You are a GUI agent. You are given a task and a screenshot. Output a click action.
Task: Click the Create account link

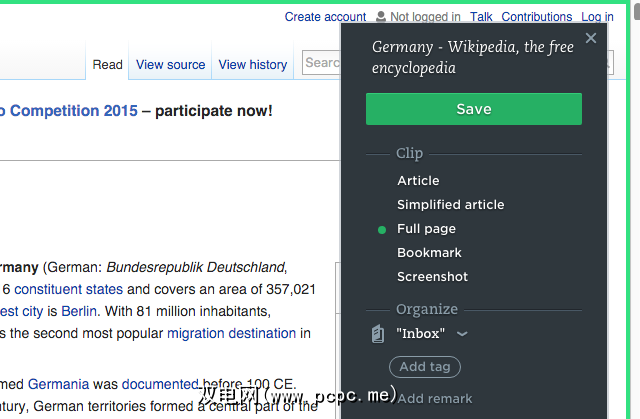pyautogui.click(x=325, y=17)
